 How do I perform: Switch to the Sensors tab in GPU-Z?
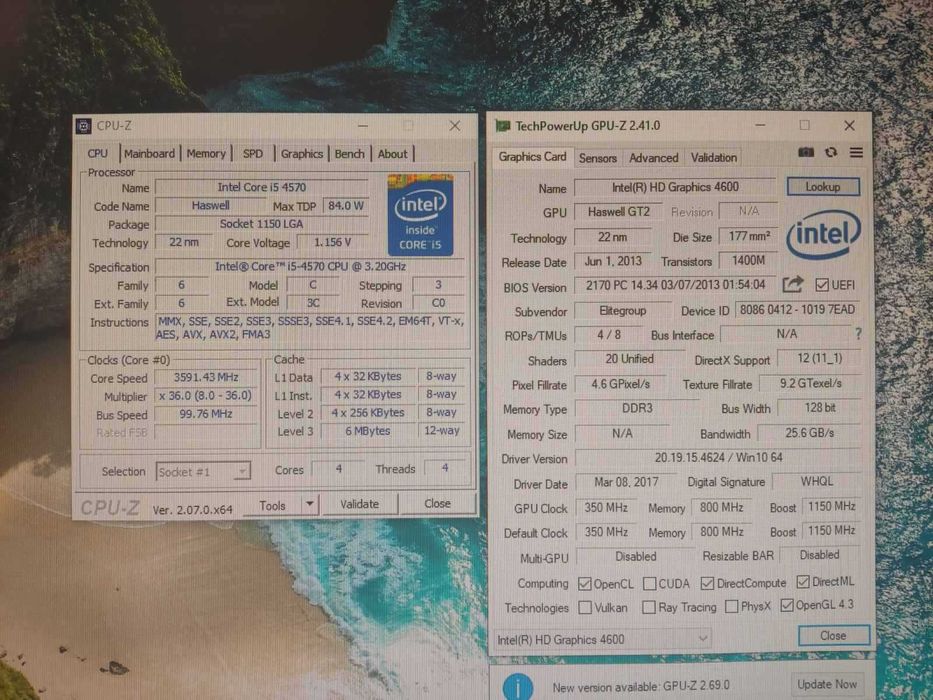pyautogui.click(x=597, y=158)
